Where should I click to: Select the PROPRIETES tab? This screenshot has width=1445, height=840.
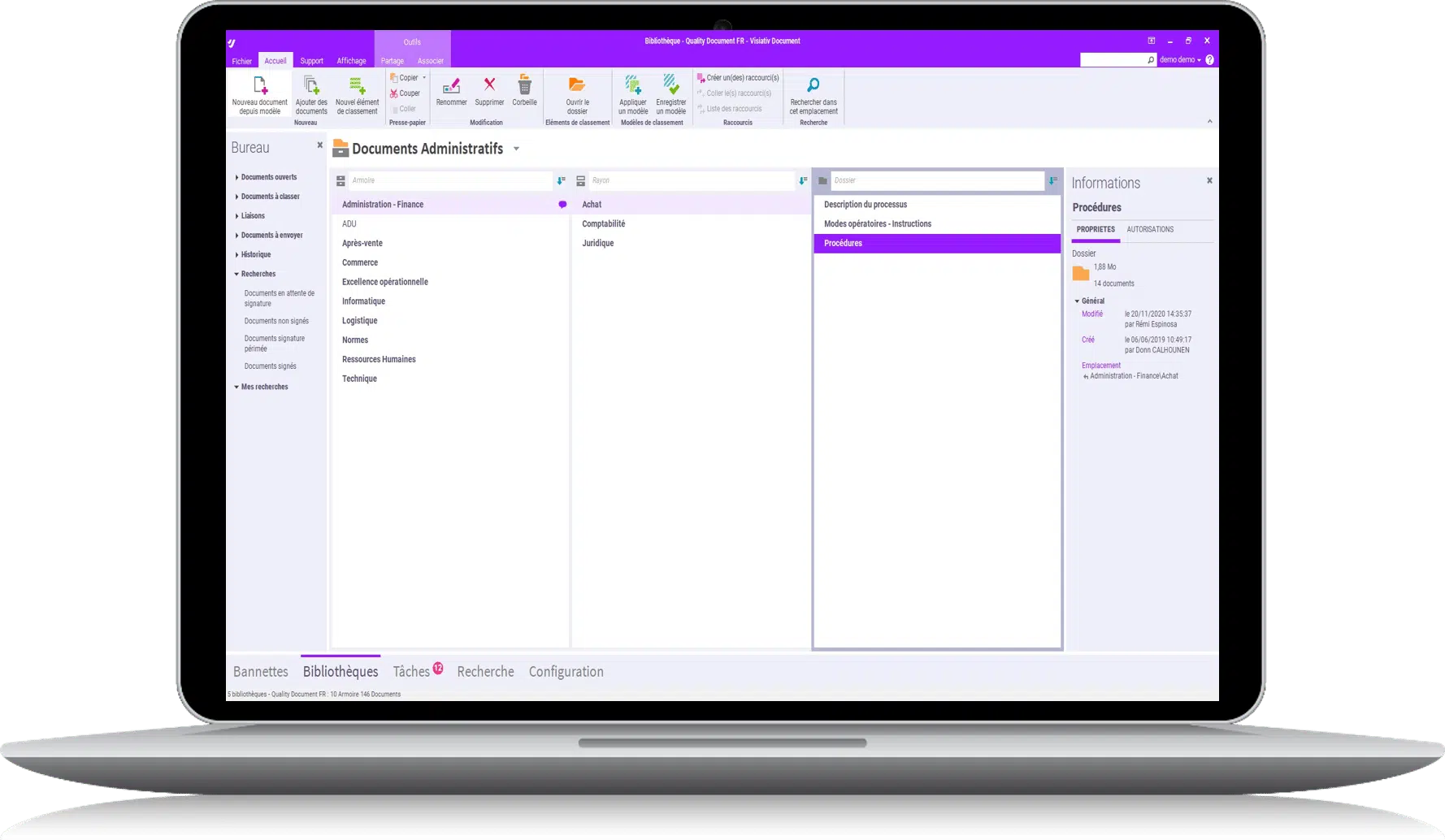(x=1096, y=229)
